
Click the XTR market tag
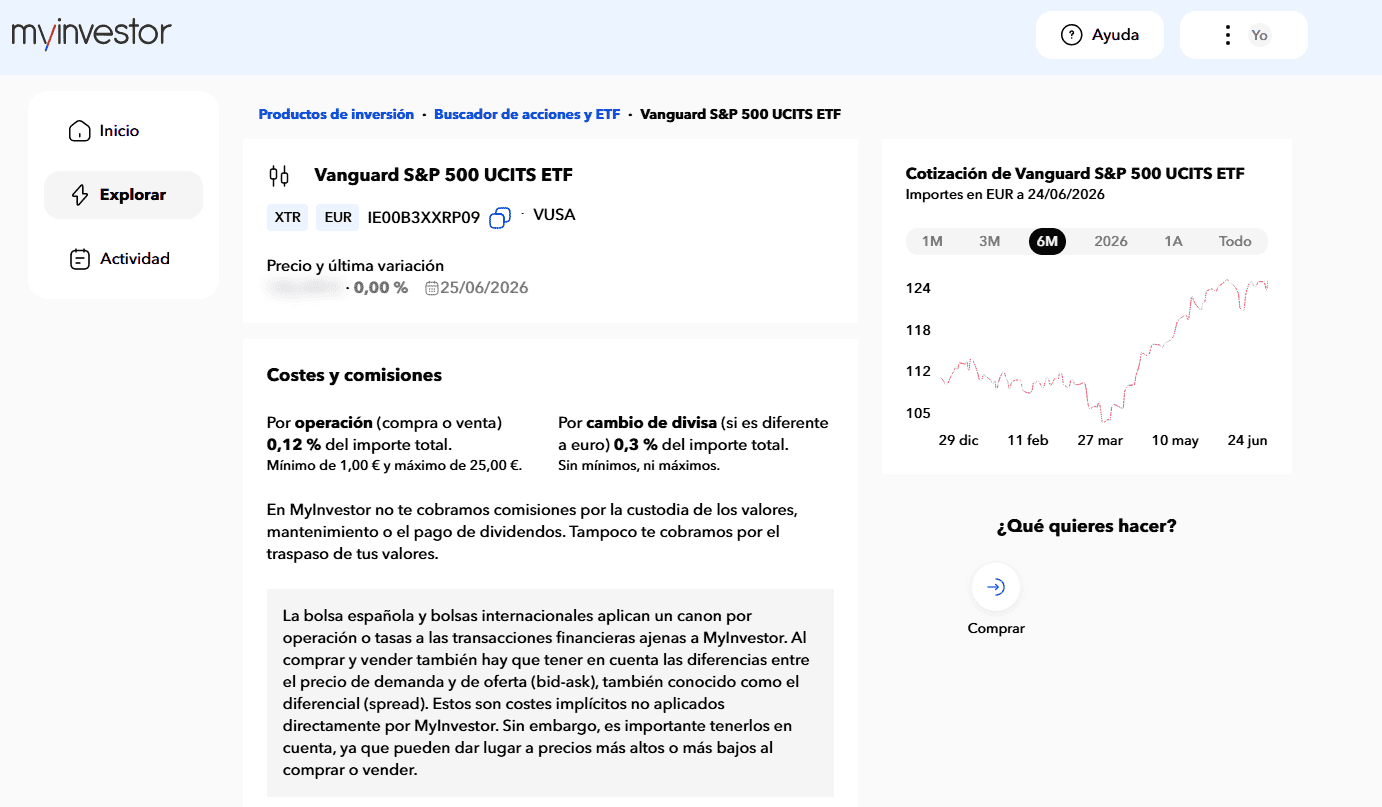tap(287, 217)
